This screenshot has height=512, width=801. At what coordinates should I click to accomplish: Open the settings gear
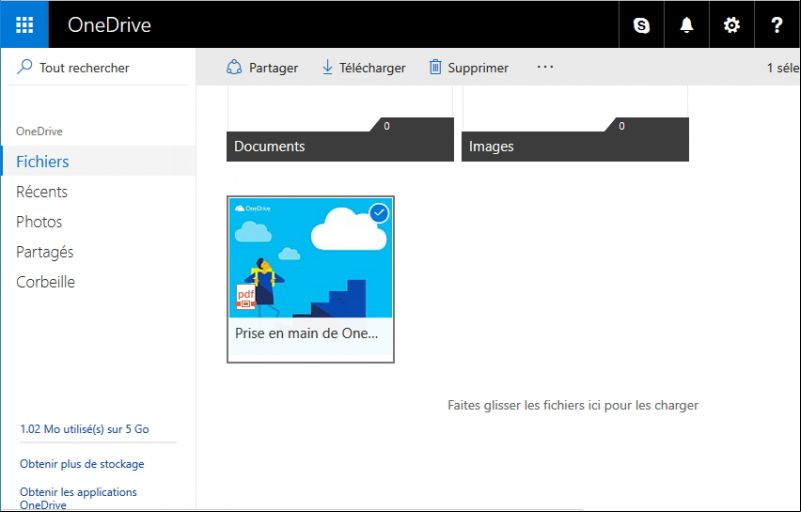click(732, 25)
